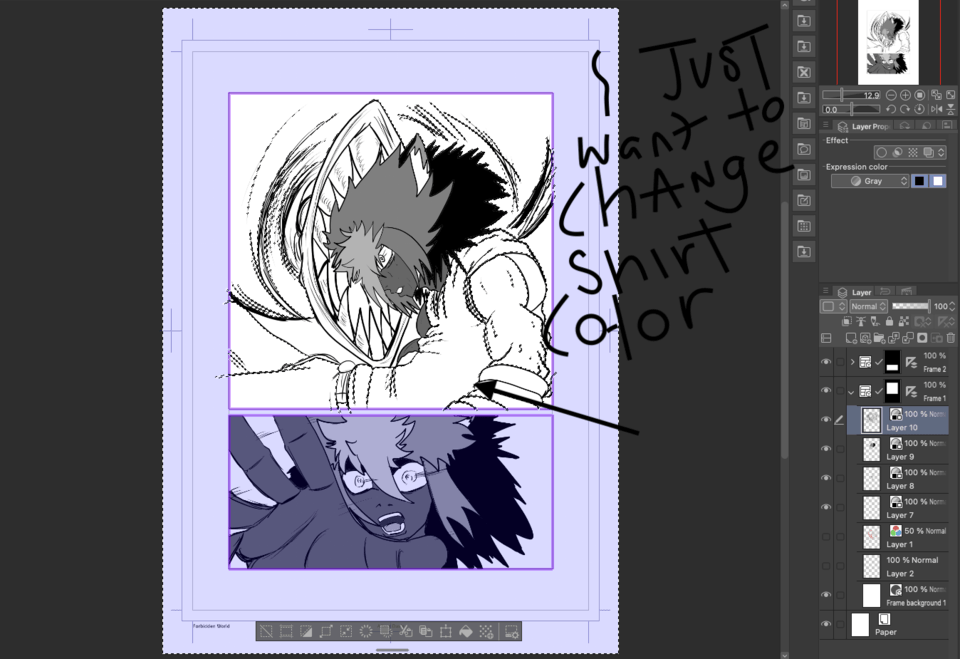Flip the canvas vertically in Navigator
The height and width of the screenshot is (659, 960).
point(951,109)
